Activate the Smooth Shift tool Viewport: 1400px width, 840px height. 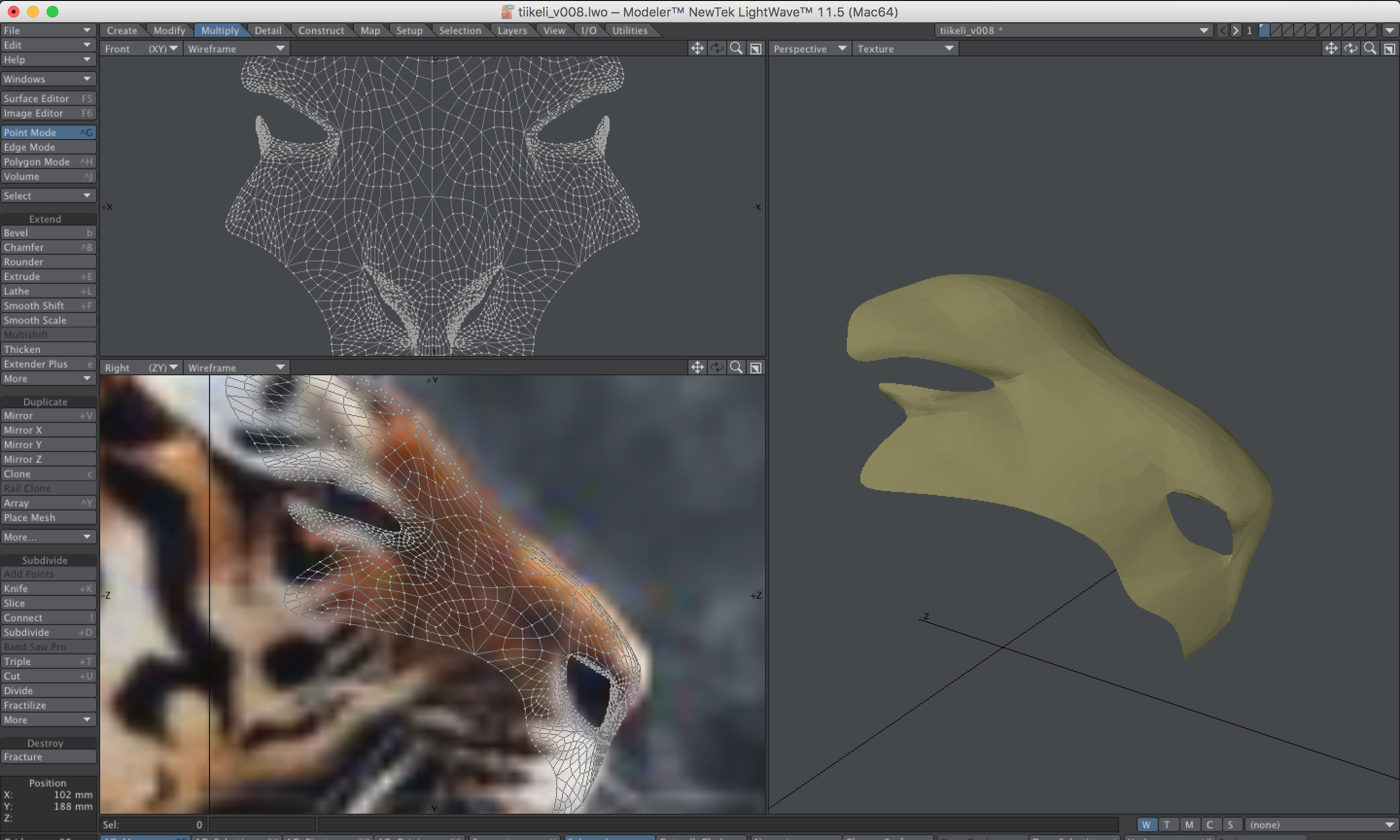pos(48,305)
